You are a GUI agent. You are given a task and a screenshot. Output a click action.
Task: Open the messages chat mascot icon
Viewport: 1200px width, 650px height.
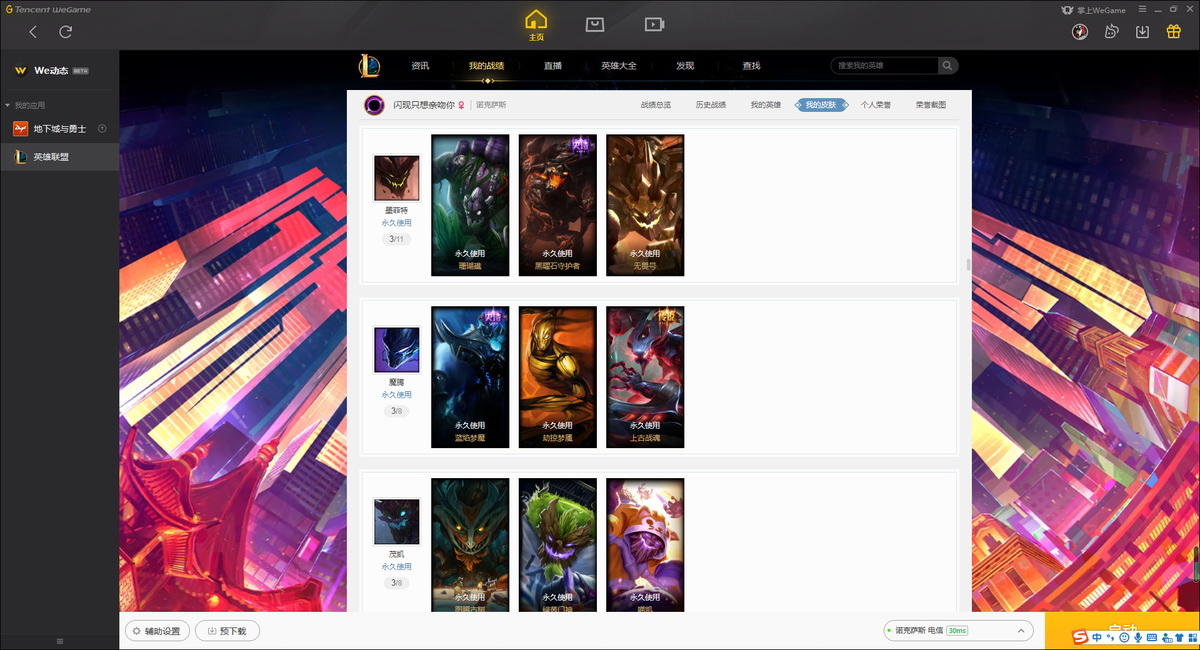[x=1111, y=31]
